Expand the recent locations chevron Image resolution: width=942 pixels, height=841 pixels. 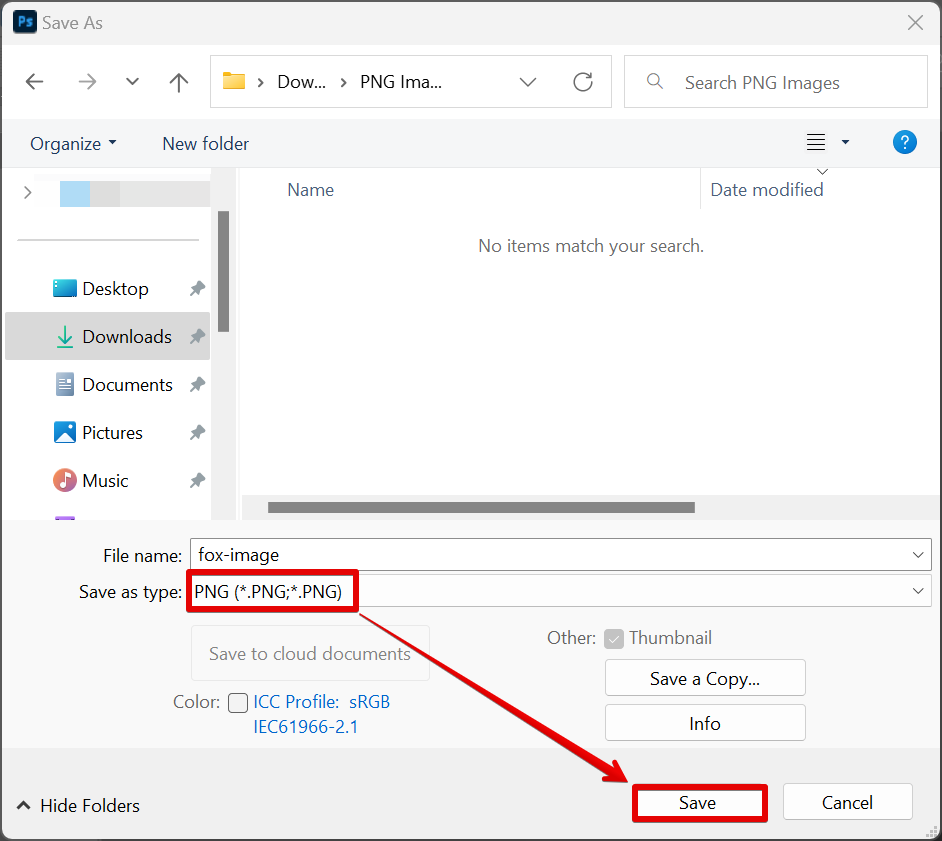pyautogui.click(x=132, y=83)
